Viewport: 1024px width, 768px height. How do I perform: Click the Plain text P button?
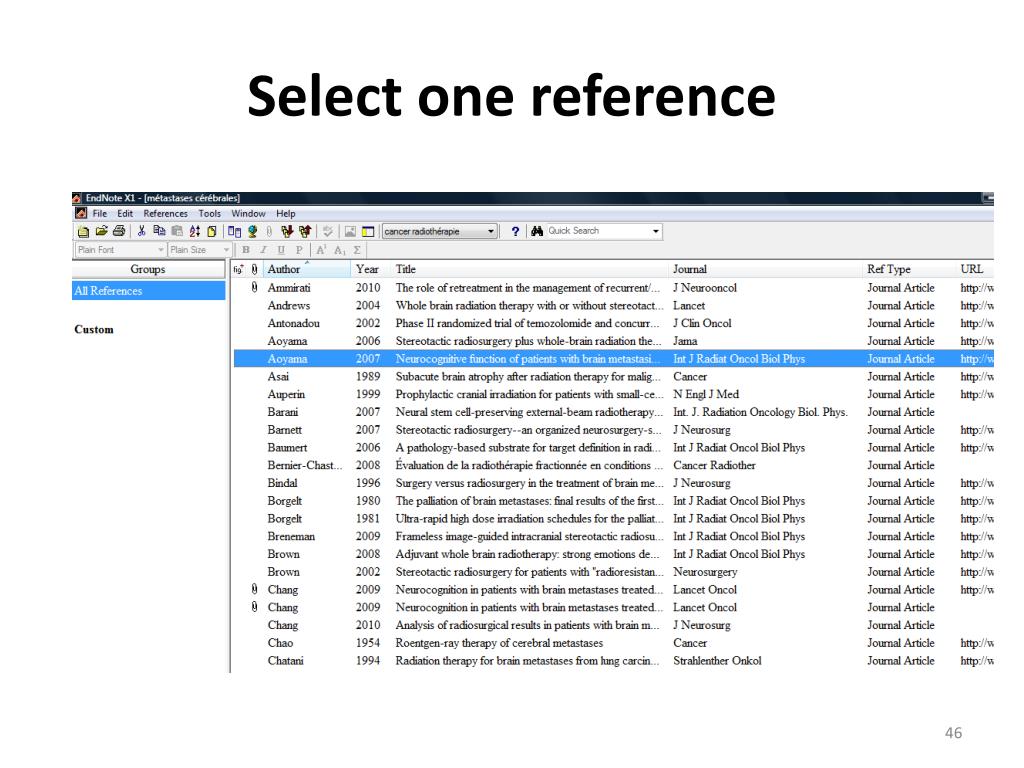[299, 249]
